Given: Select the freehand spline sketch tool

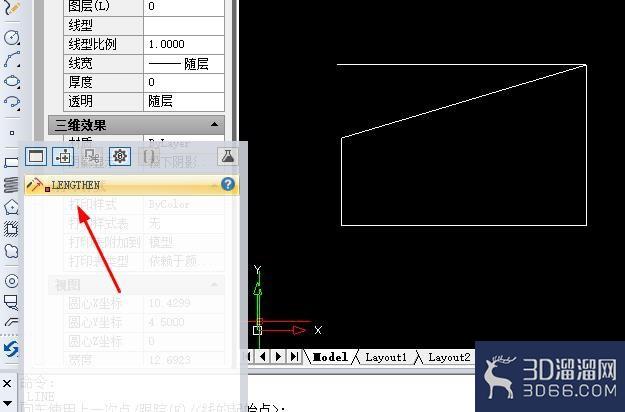Looking at the screenshot, I should (11, 6).
